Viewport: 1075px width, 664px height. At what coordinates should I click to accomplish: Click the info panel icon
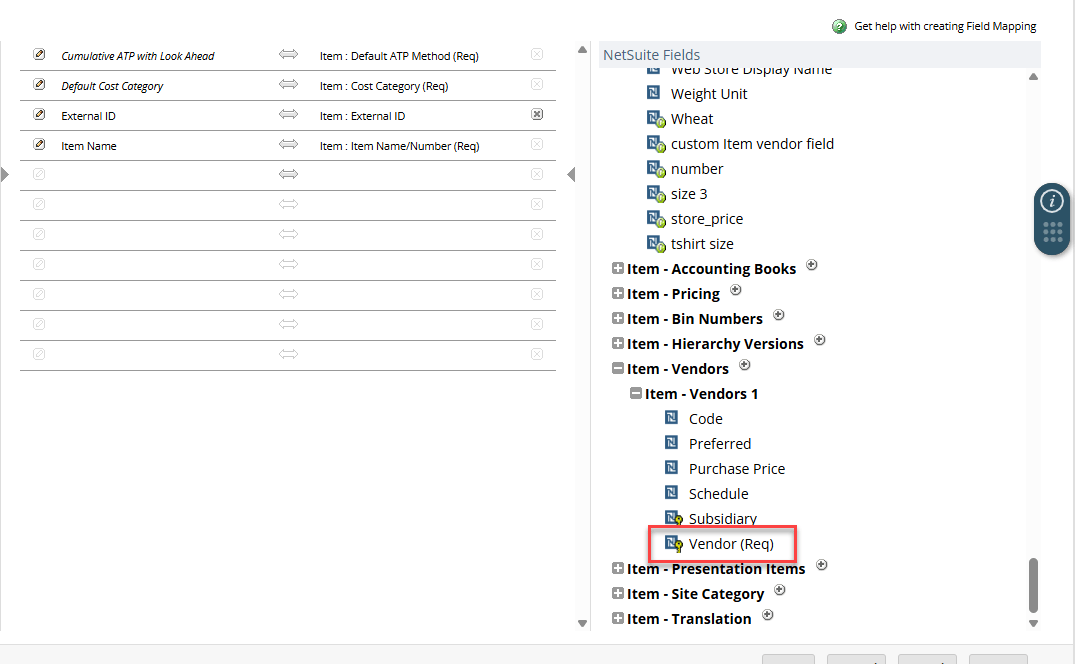click(x=1052, y=201)
